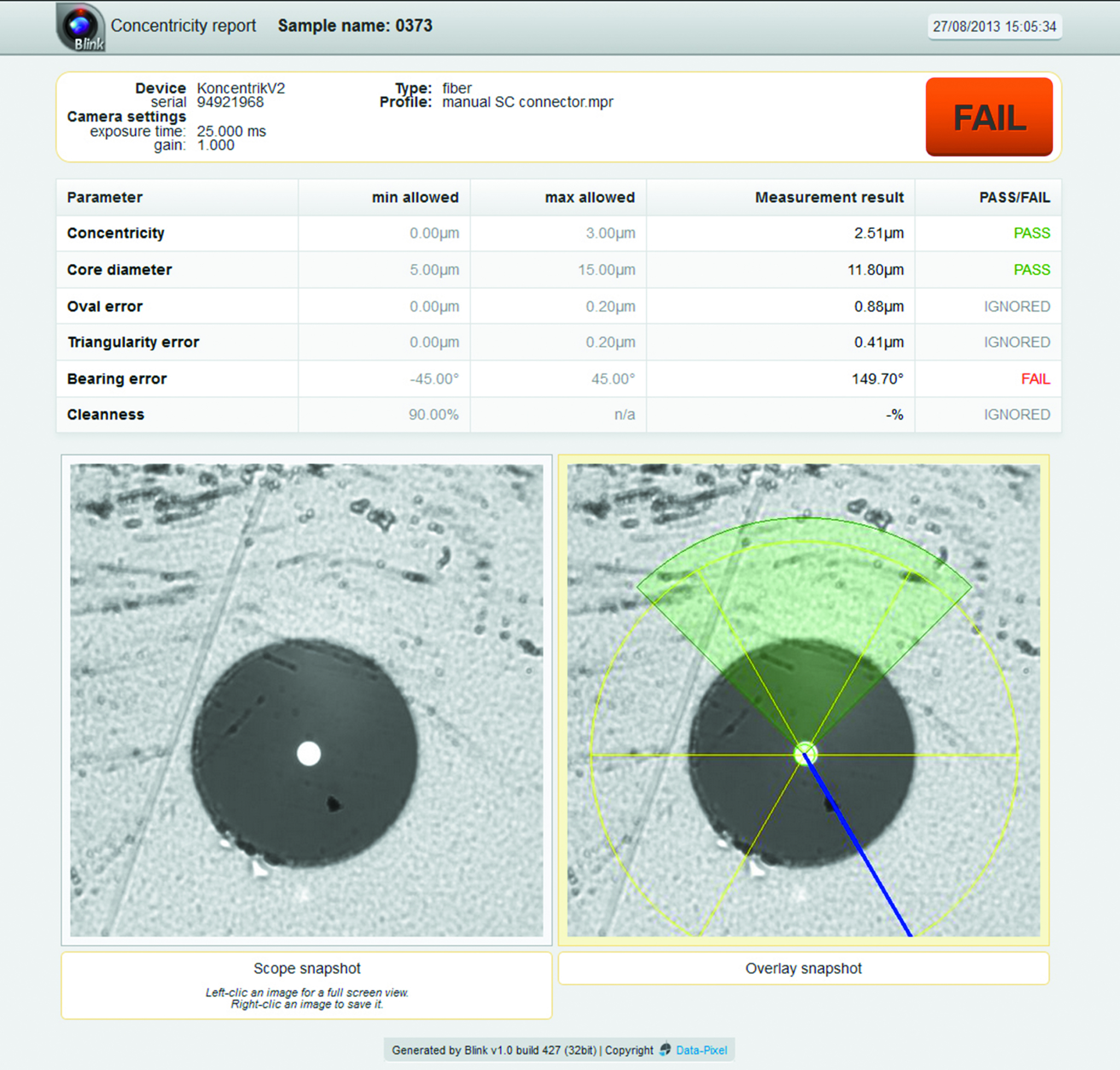The image size is (1120, 1070).
Task: Click the Overlay snapshot caption label
Action: 803,968
